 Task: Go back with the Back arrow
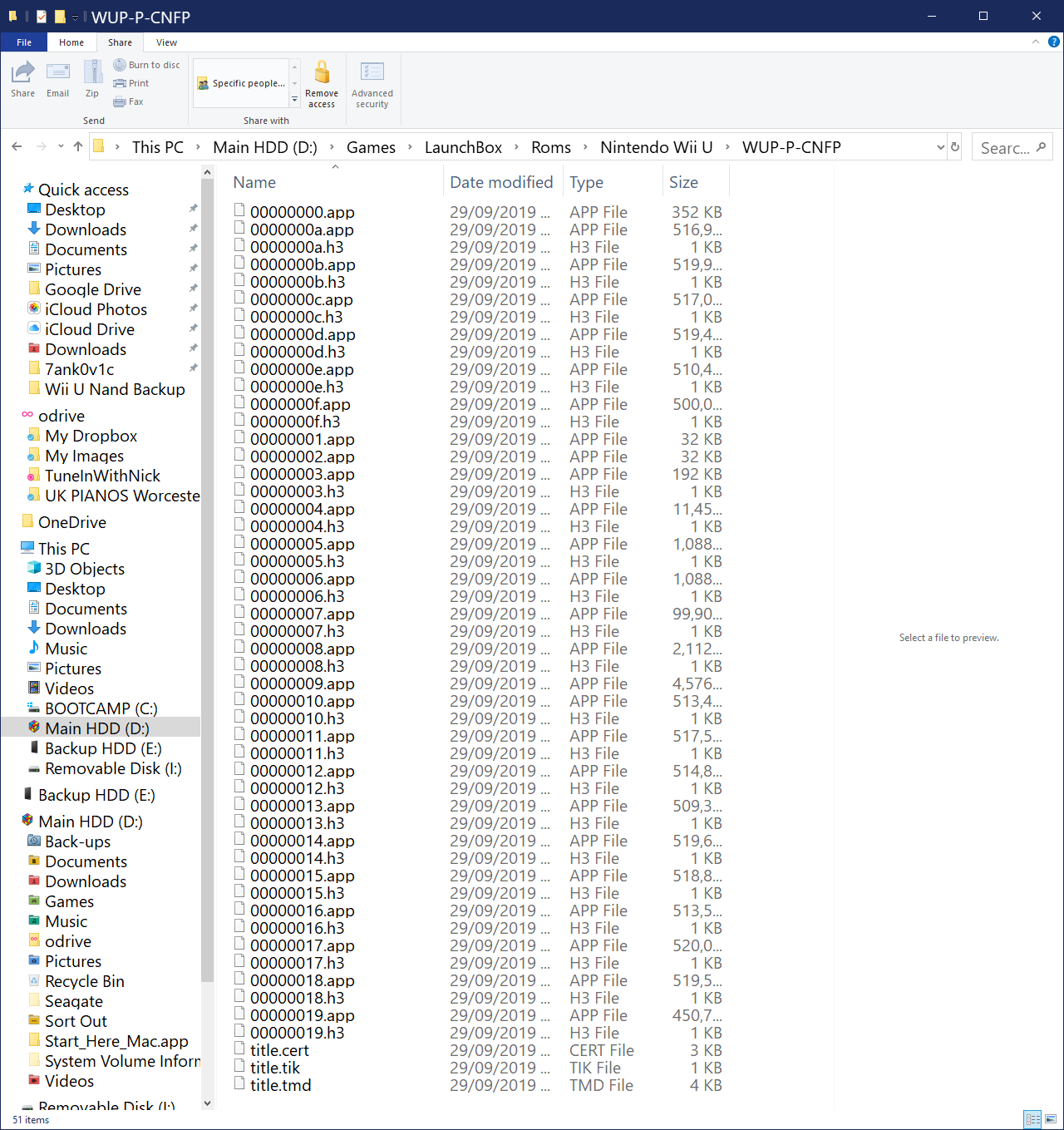(17, 146)
